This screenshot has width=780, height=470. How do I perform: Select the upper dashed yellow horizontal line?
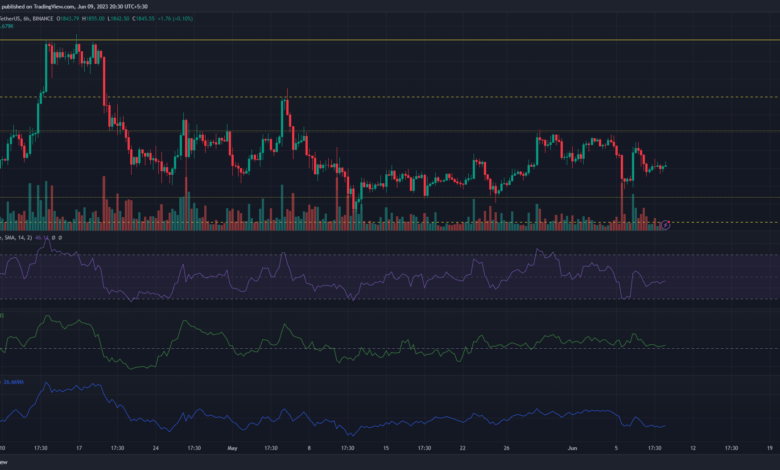point(400,97)
